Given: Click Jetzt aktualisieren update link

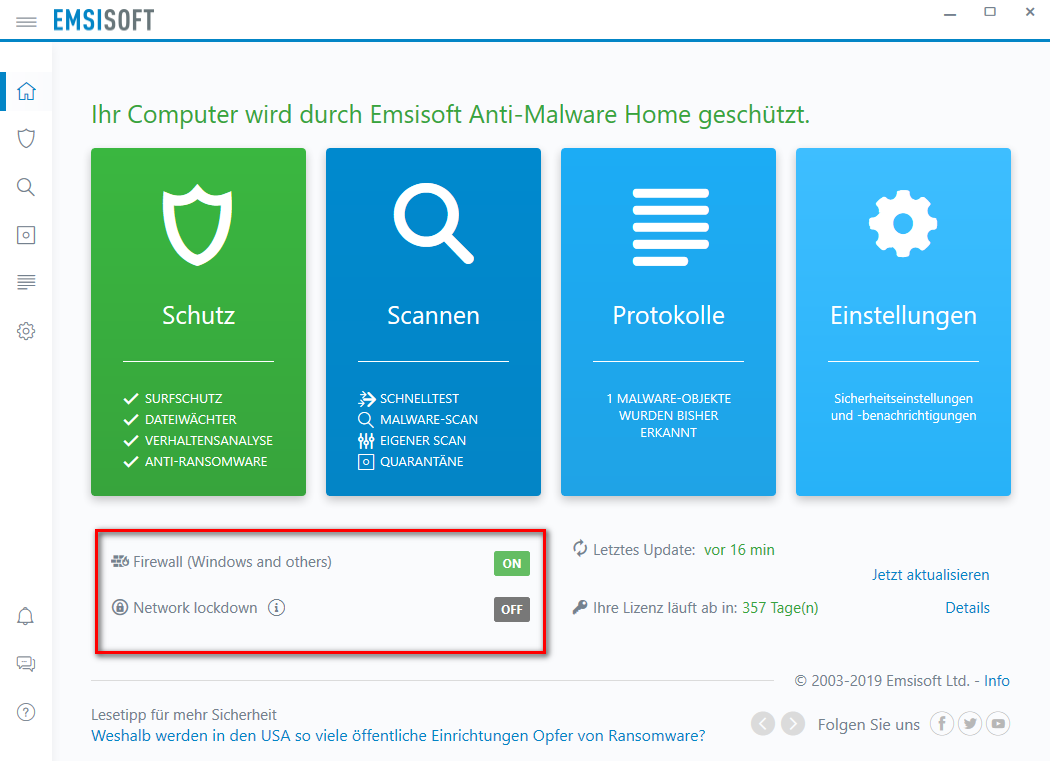Looking at the screenshot, I should point(930,575).
